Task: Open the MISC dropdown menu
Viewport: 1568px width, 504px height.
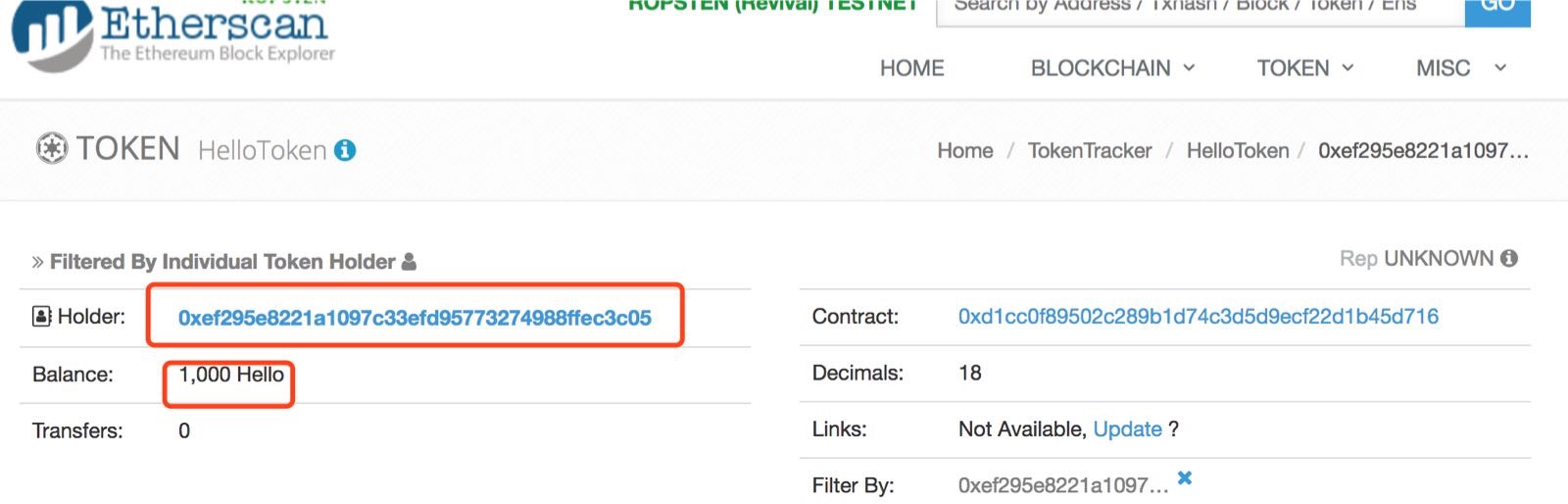Action: (x=1460, y=68)
